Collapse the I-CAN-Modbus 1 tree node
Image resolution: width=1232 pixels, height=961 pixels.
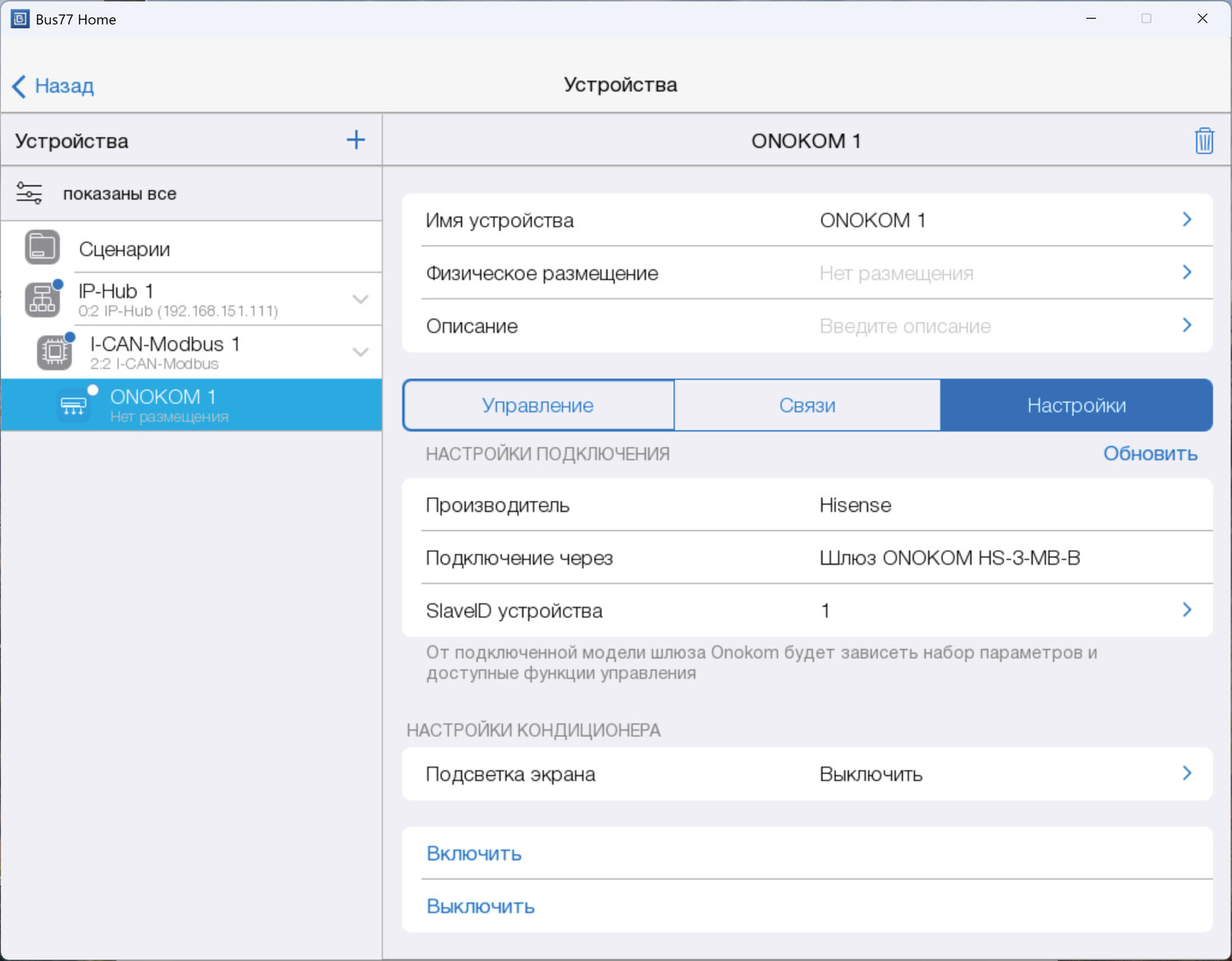[360, 352]
